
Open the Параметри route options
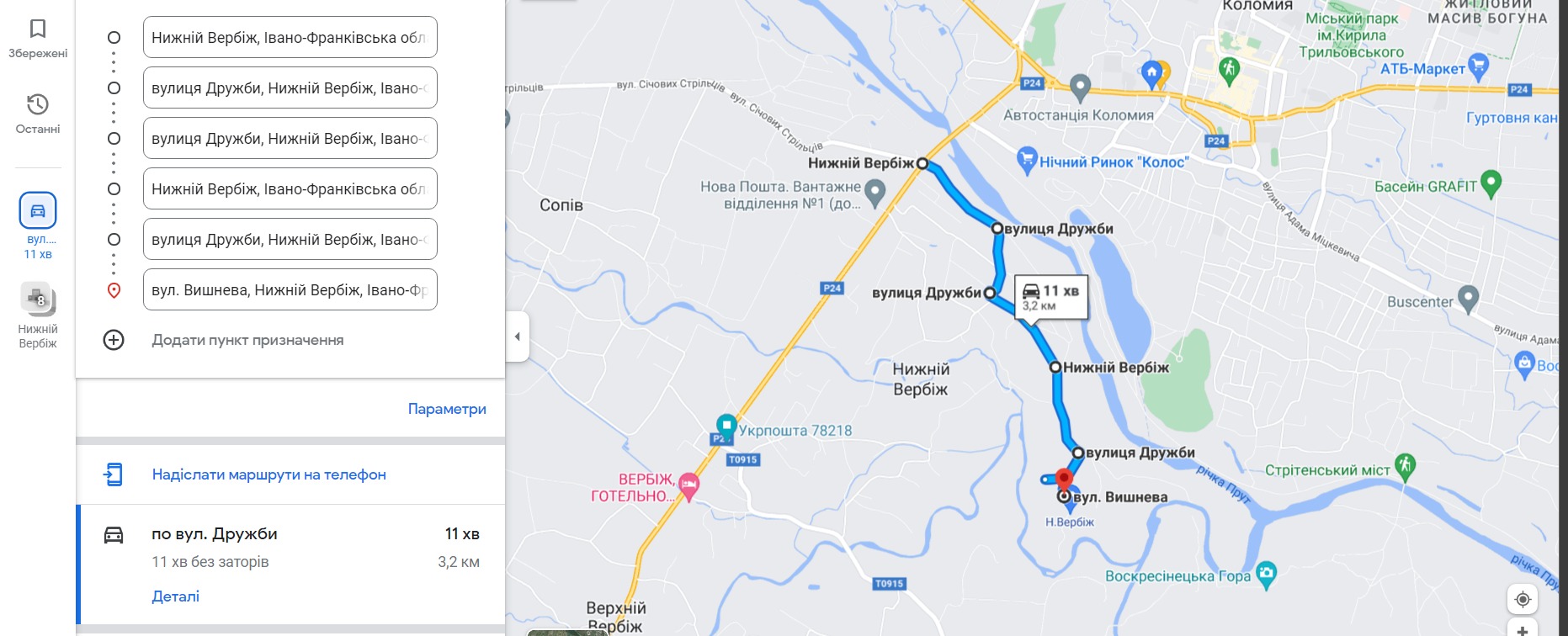[447, 409]
